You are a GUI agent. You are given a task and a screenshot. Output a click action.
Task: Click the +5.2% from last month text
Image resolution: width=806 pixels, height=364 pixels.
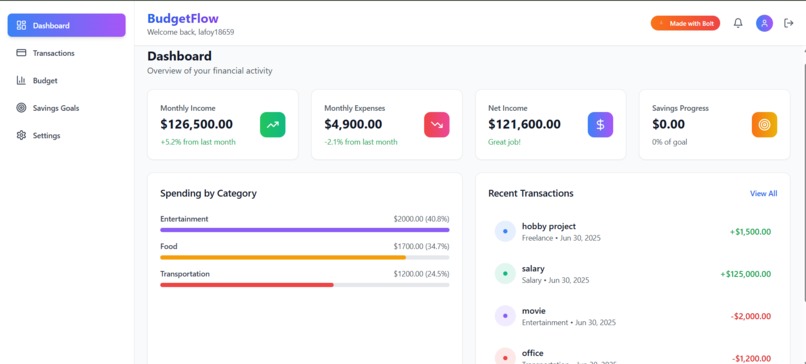[198, 142]
